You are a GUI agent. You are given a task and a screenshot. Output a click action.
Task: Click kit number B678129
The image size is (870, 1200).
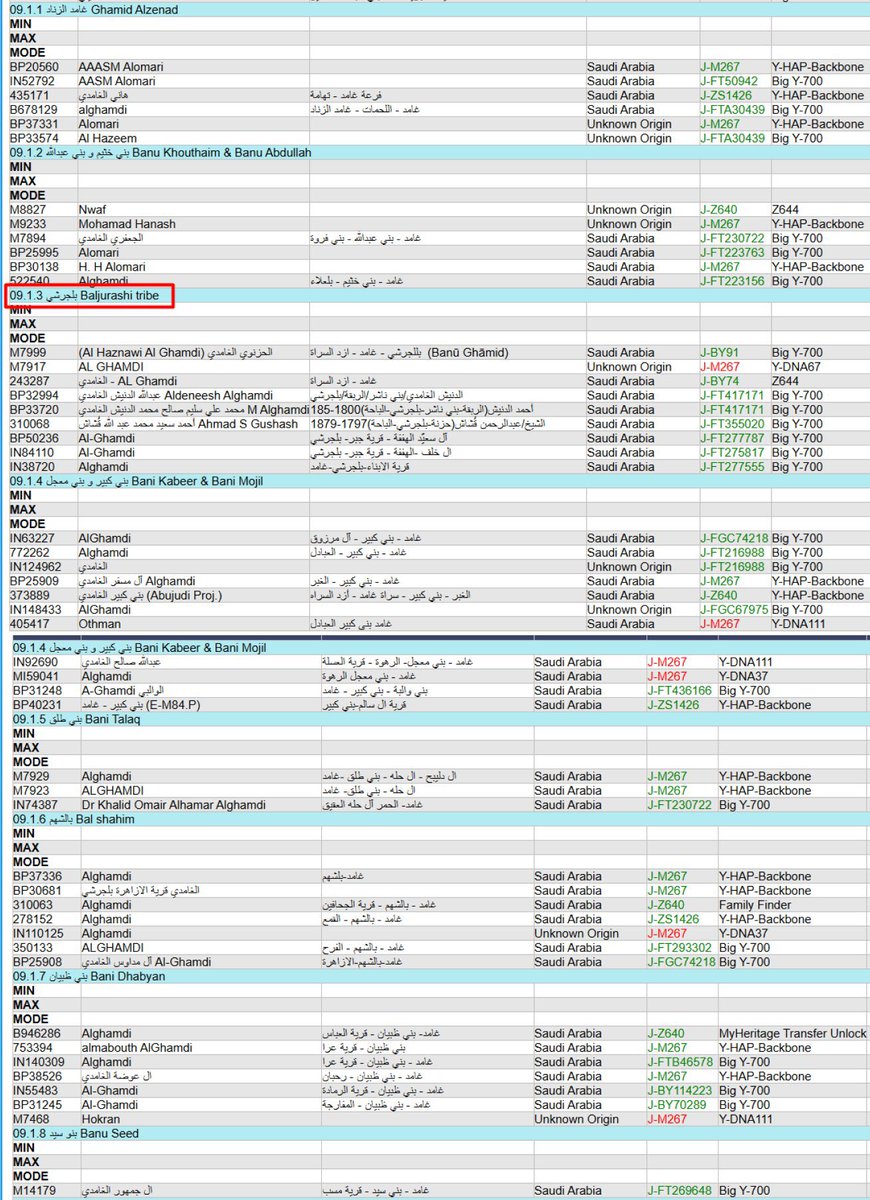coord(32,110)
